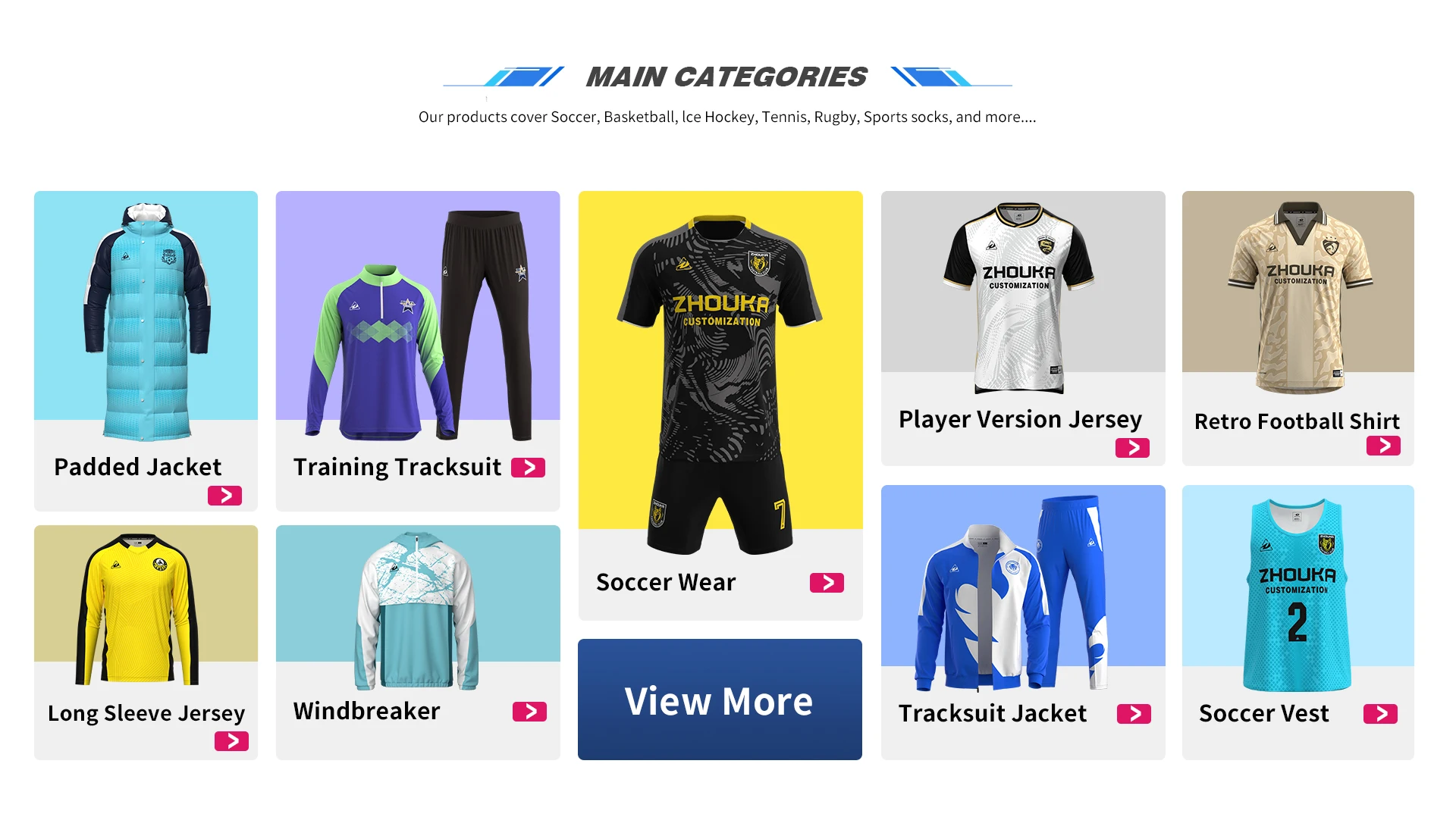Image resolution: width=1456 pixels, height=817 pixels.
Task: Click the yellow long sleeve jersey image
Action: (137, 609)
